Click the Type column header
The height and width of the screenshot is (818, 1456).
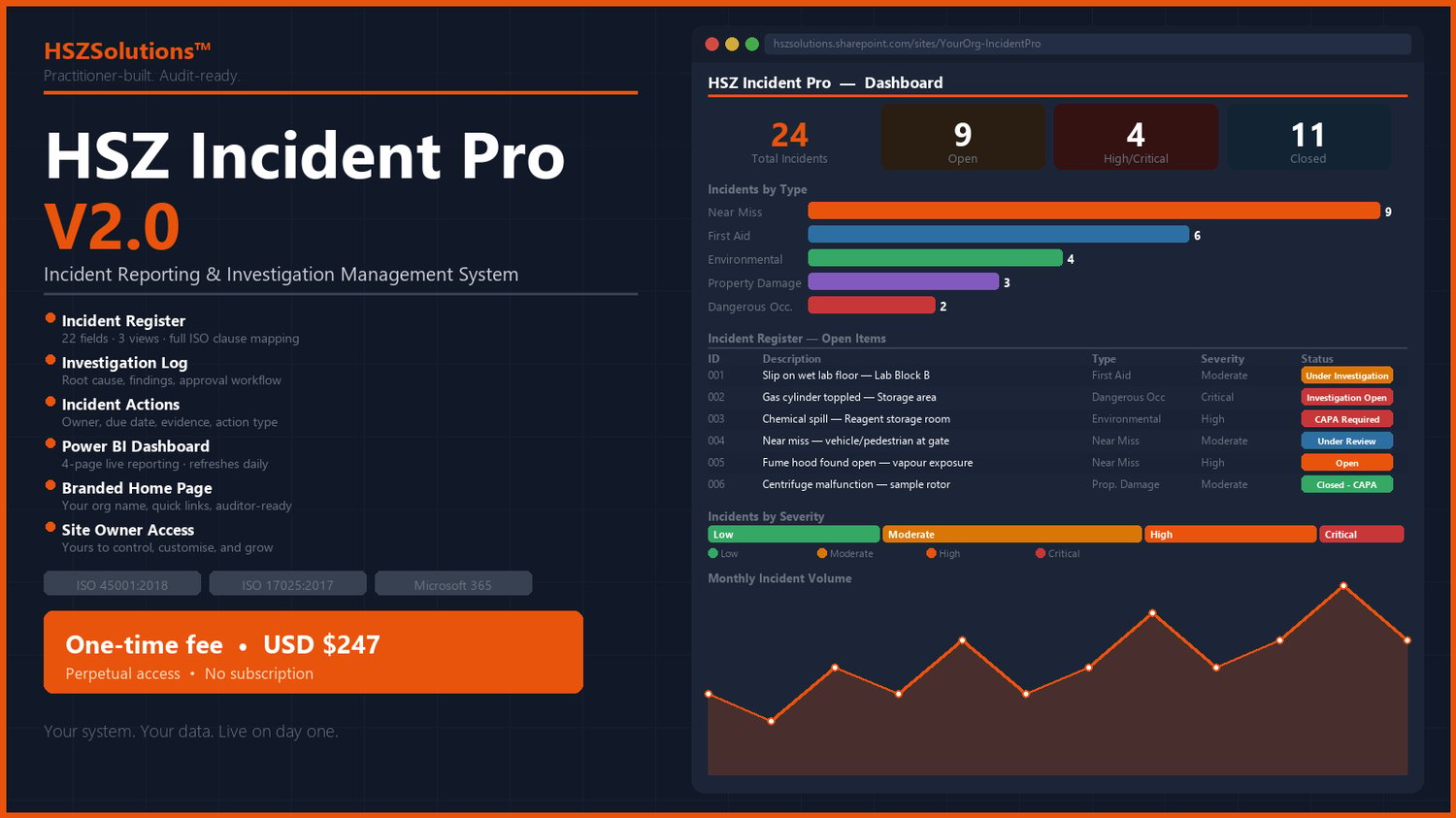(x=1104, y=359)
